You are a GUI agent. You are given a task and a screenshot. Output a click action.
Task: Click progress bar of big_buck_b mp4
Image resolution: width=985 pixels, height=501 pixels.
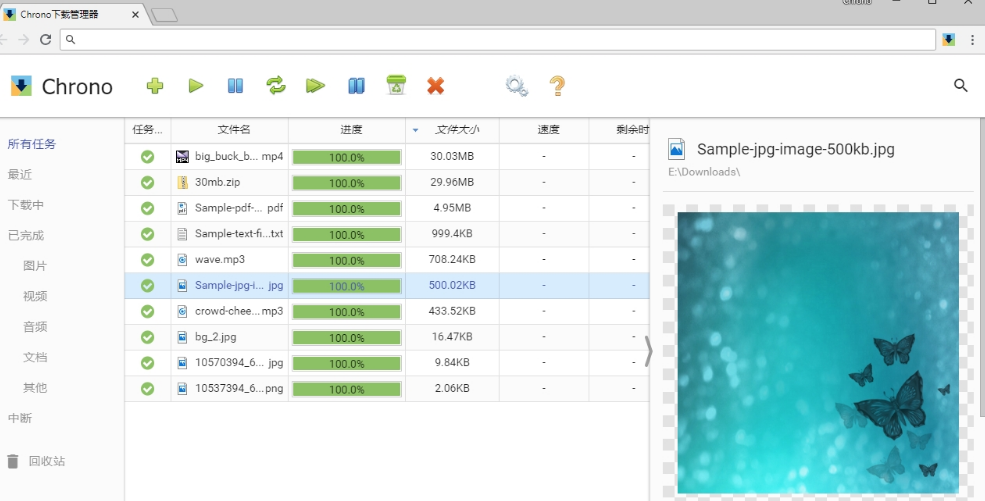tap(347, 157)
